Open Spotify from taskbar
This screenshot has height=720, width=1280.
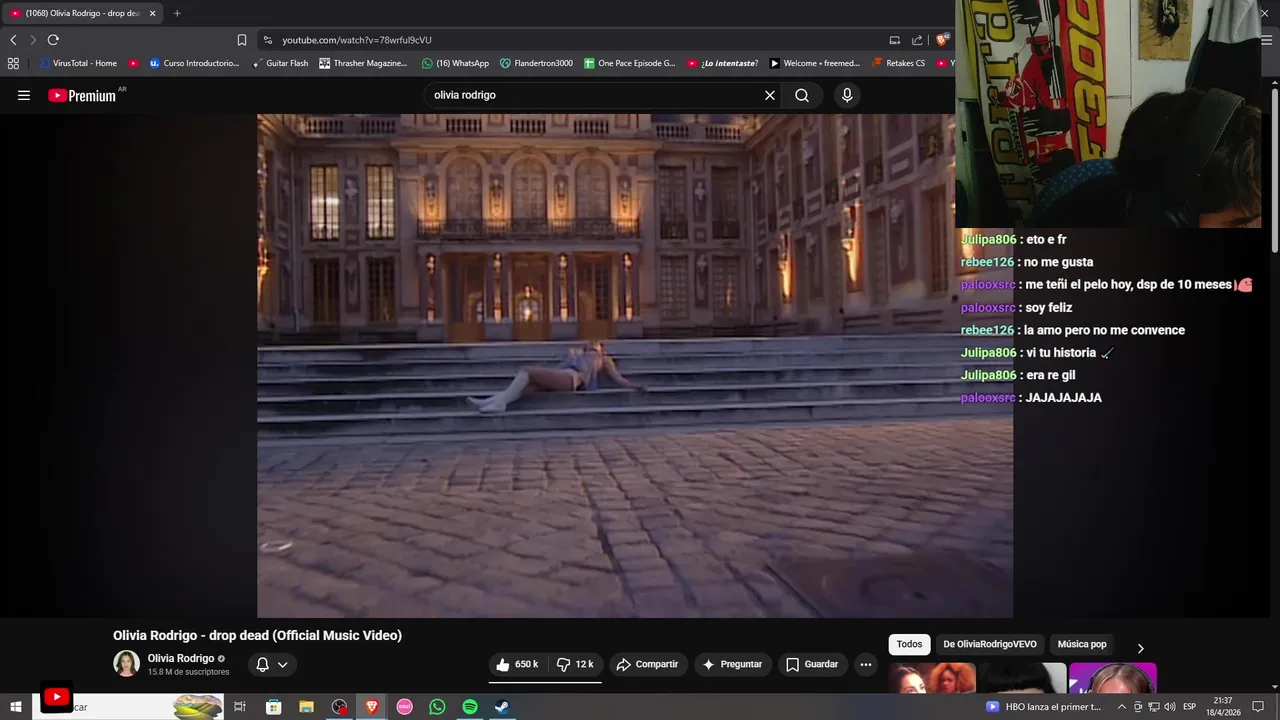[470, 707]
